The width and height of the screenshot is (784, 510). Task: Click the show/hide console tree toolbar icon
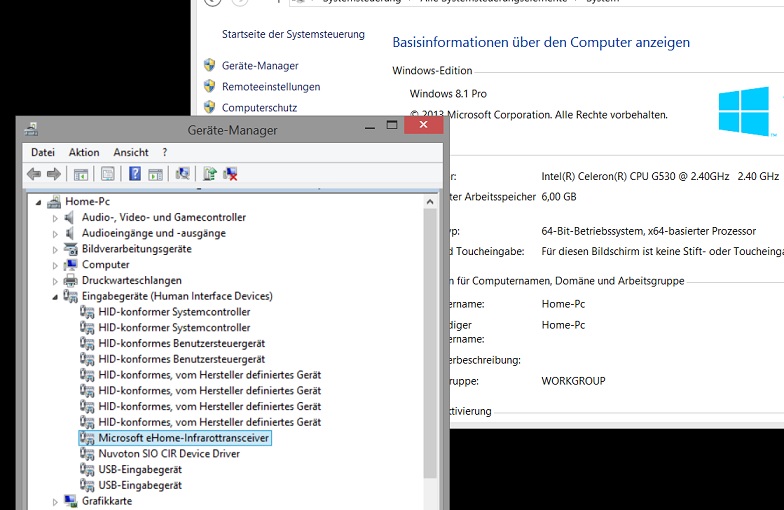(80, 174)
